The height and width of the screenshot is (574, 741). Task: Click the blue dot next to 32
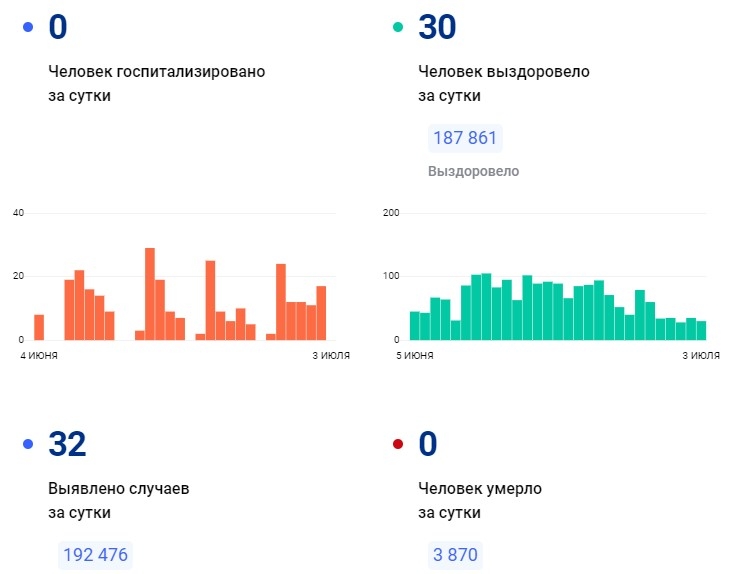tap(28, 443)
